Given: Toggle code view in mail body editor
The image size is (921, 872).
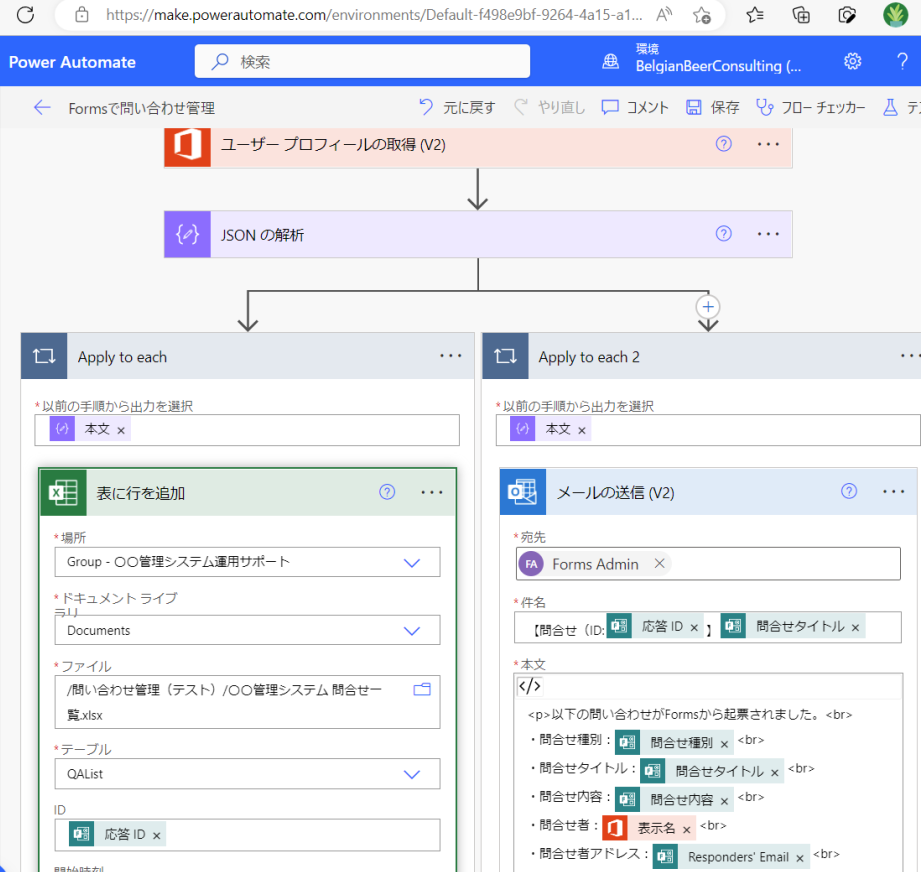Looking at the screenshot, I should click(529, 687).
